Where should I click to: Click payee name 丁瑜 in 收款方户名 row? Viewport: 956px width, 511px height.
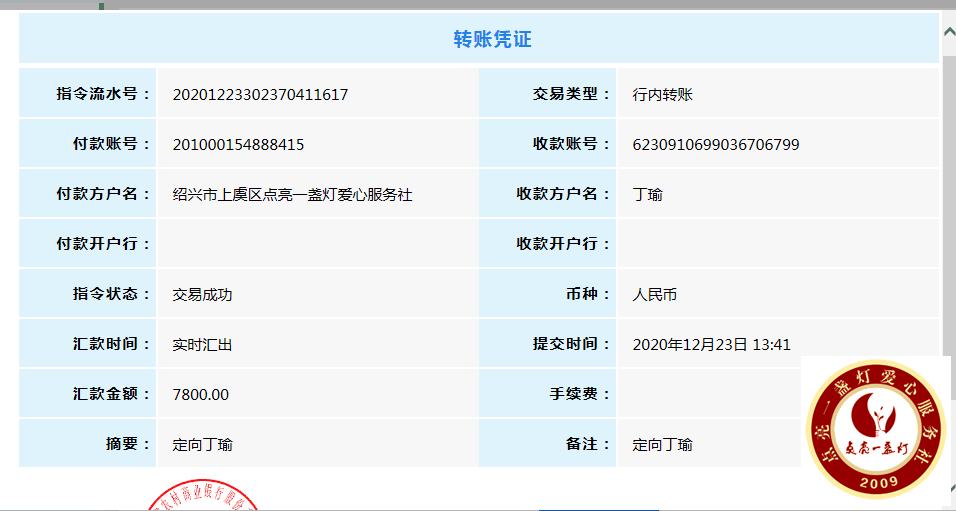[647, 195]
